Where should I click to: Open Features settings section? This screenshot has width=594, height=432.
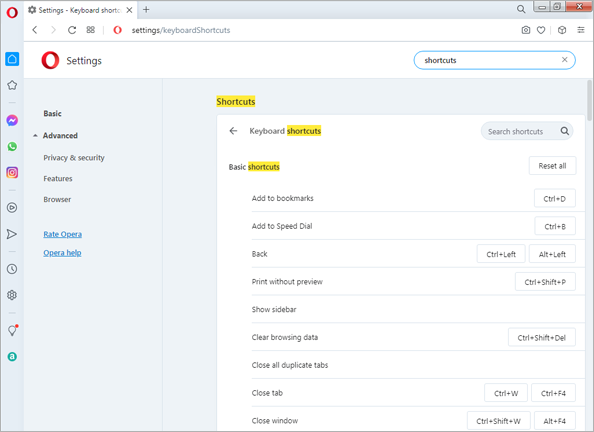pos(58,178)
